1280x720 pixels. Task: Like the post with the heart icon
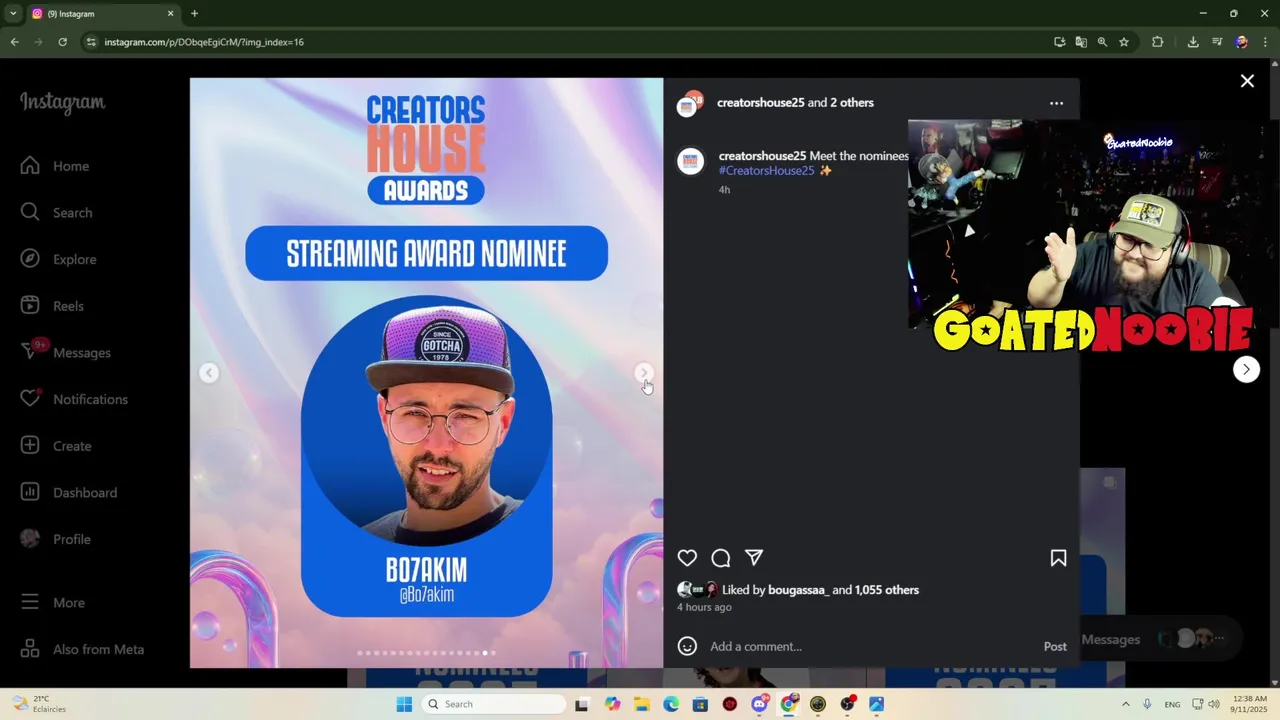coord(687,558)
